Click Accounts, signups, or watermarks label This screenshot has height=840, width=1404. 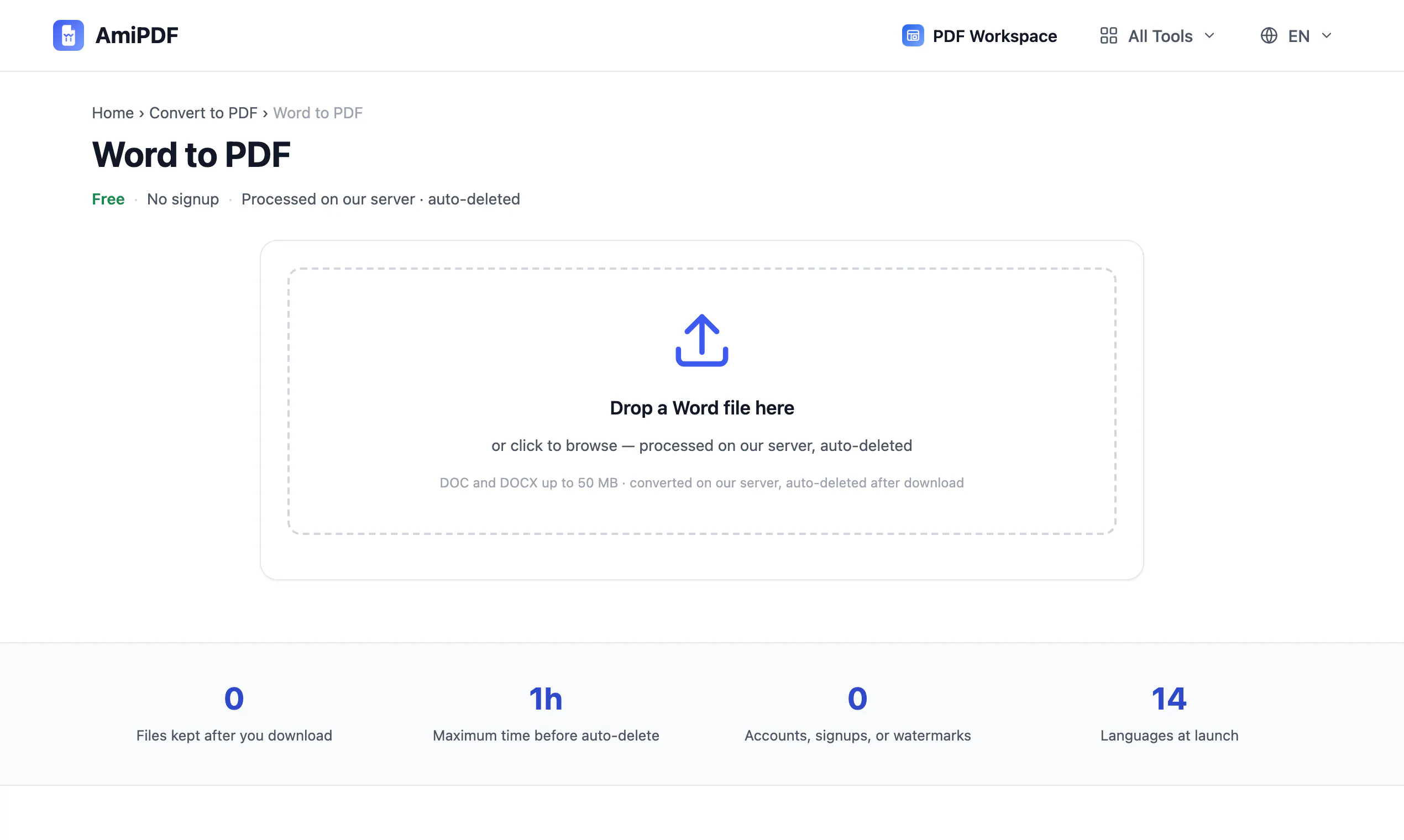pyautogui.click(x=857, y=736)
